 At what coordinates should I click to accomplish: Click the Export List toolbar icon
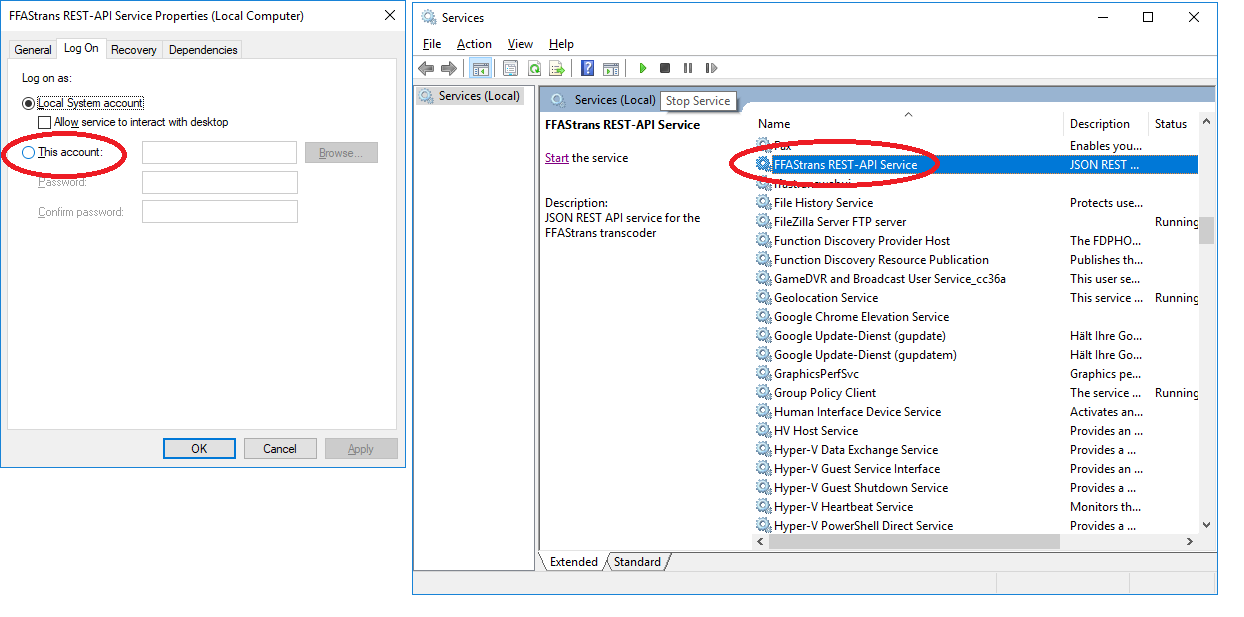[557, 68]
